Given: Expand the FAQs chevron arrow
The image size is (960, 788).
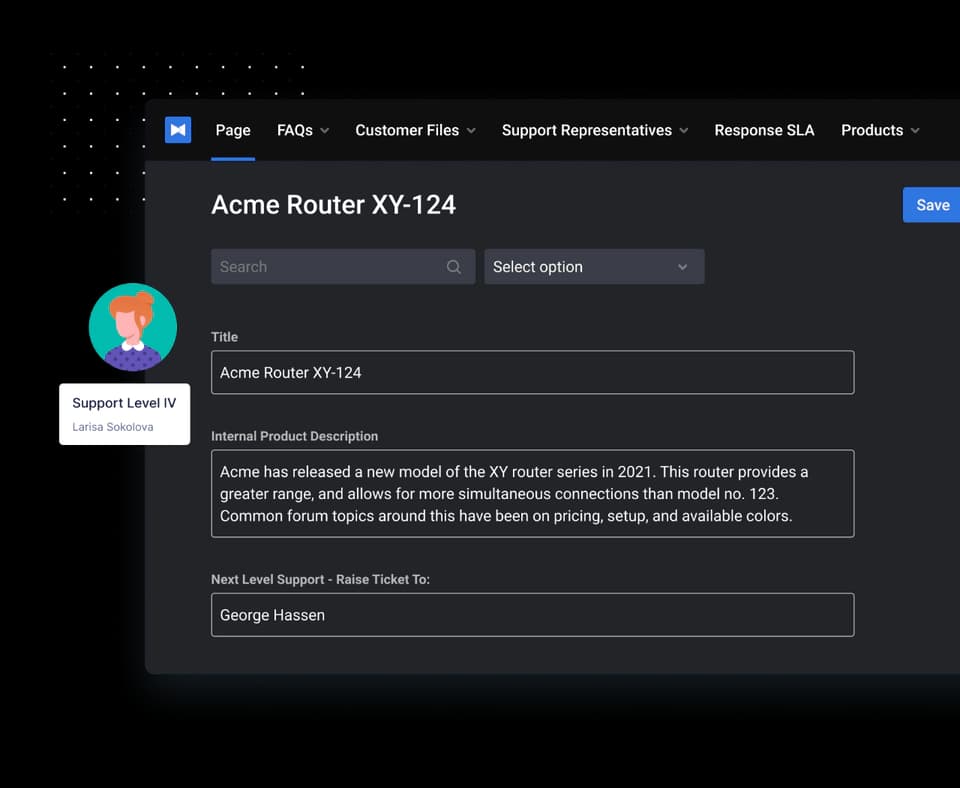Looking at the screenshot, I should click(325, 131).
